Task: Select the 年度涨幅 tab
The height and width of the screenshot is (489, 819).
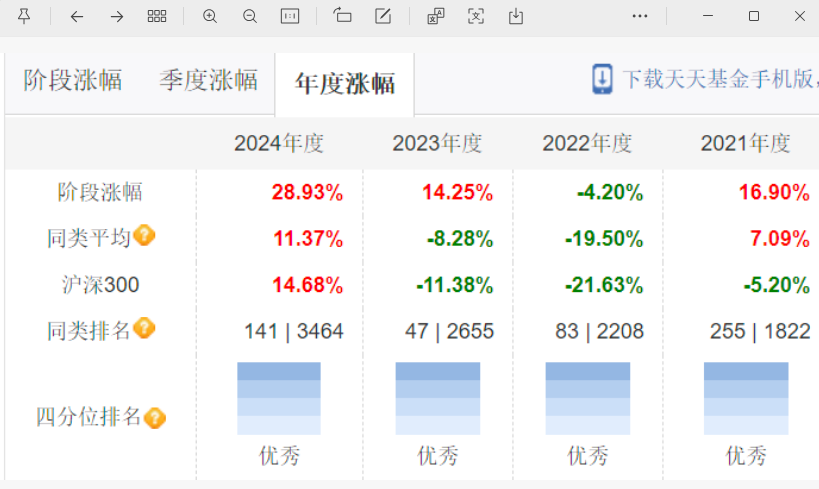Action: [x=345, y=84]
